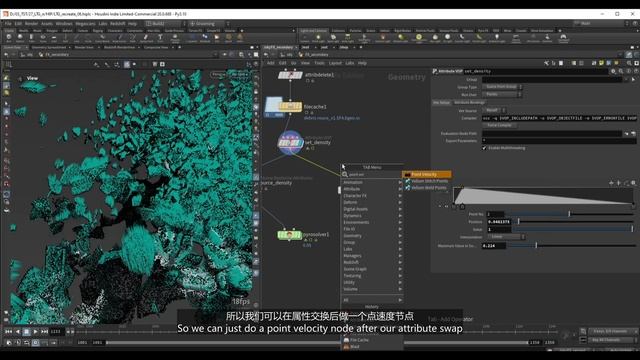
Task: Open the Vex Source Myself dropdown
Action: [494, 110]
